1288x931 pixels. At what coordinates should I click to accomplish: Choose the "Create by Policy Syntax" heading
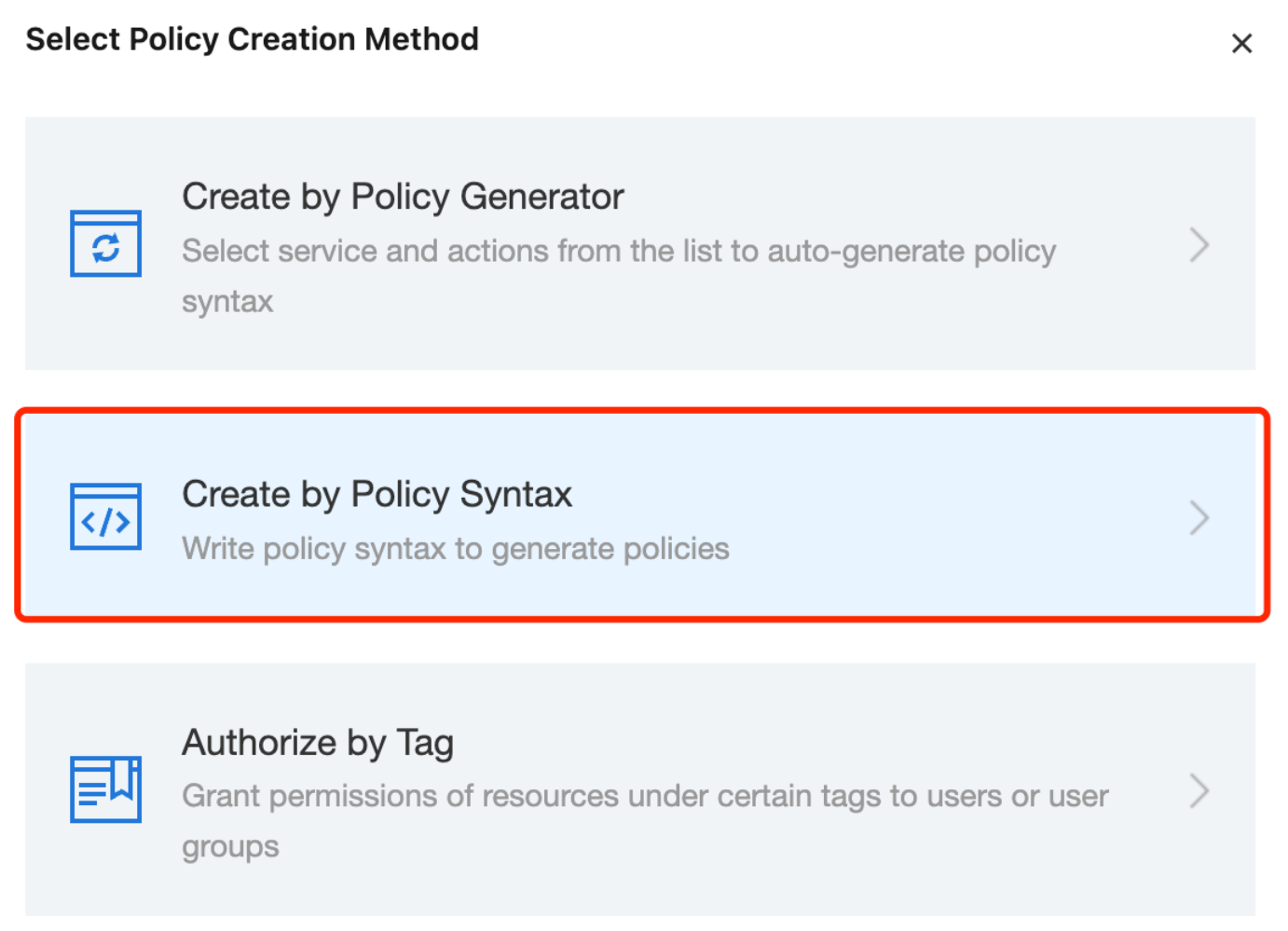click(x=377, y=495)
